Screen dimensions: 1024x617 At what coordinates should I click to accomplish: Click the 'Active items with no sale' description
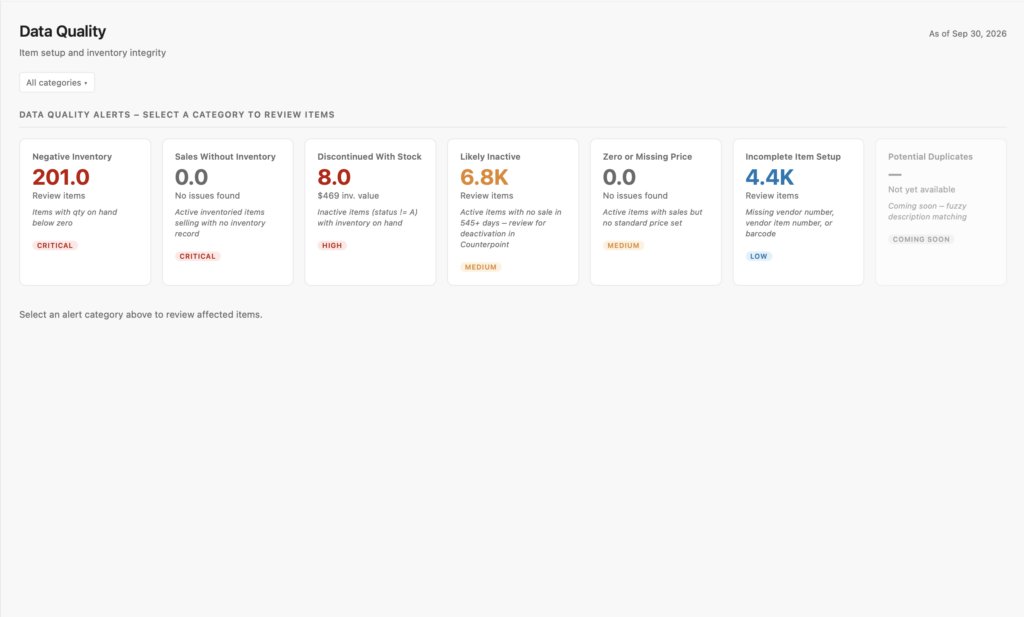[511, 228]
